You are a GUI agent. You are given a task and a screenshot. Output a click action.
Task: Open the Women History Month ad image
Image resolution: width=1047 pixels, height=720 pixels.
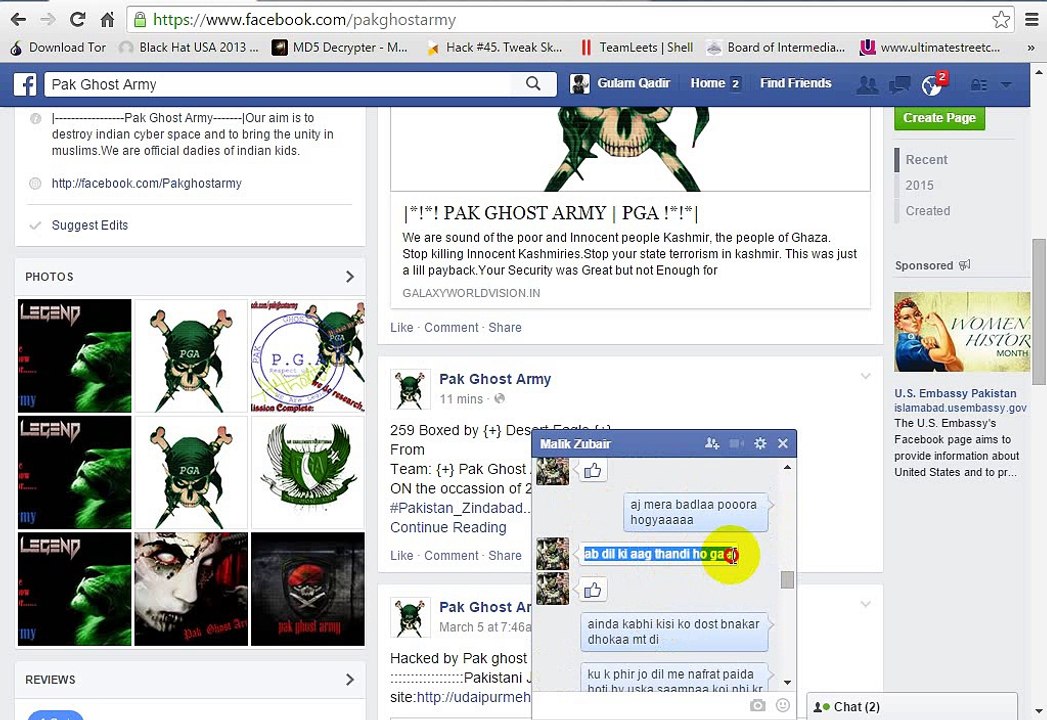[962, 332]
